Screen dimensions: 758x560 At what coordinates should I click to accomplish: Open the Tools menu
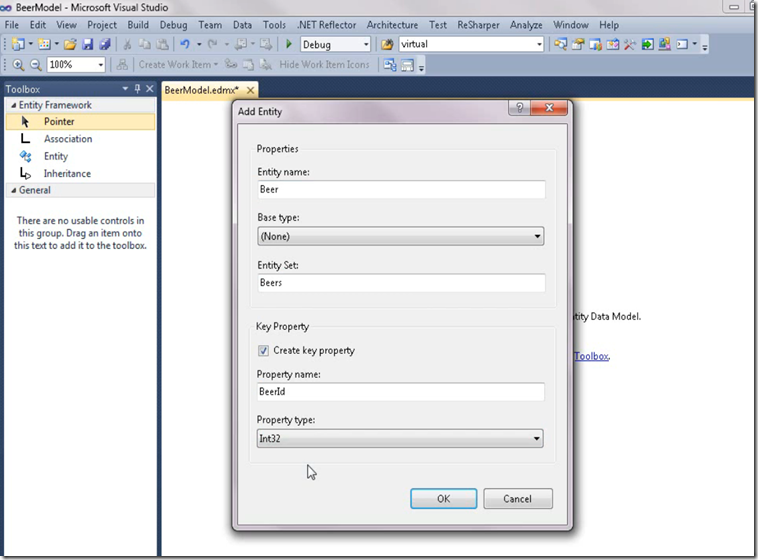pyautogui.click(x=274, y=25)
